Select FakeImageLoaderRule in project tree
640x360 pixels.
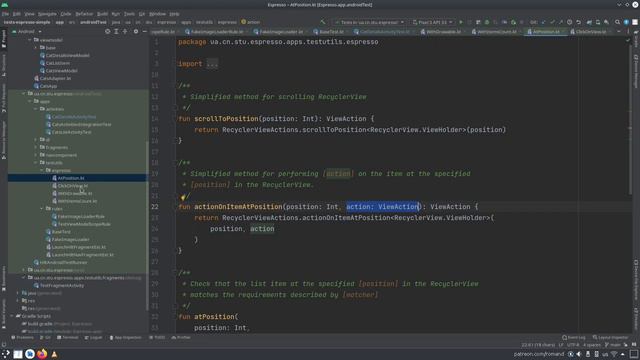point(81,216)
